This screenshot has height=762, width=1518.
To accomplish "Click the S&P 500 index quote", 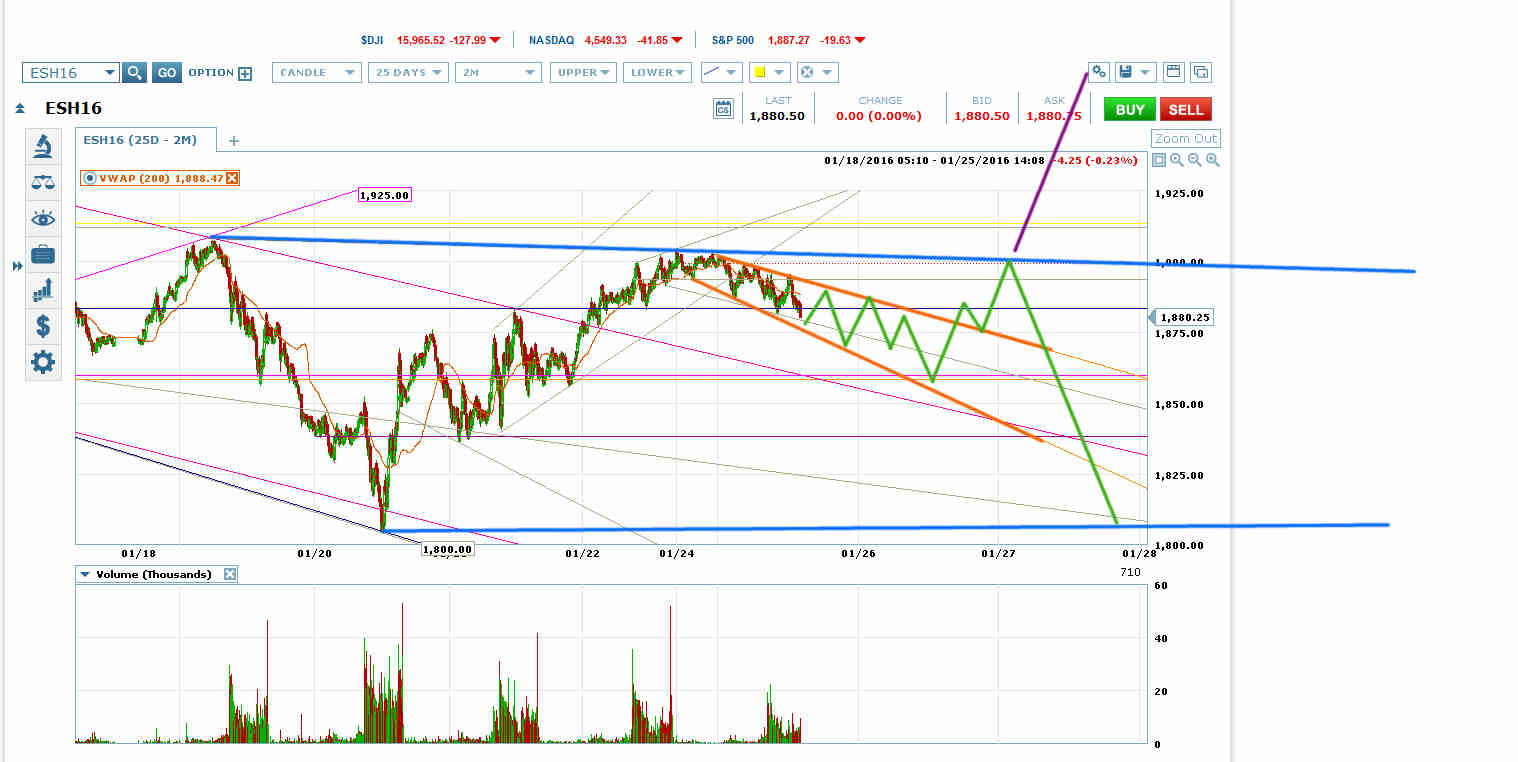I will (787, 40).
